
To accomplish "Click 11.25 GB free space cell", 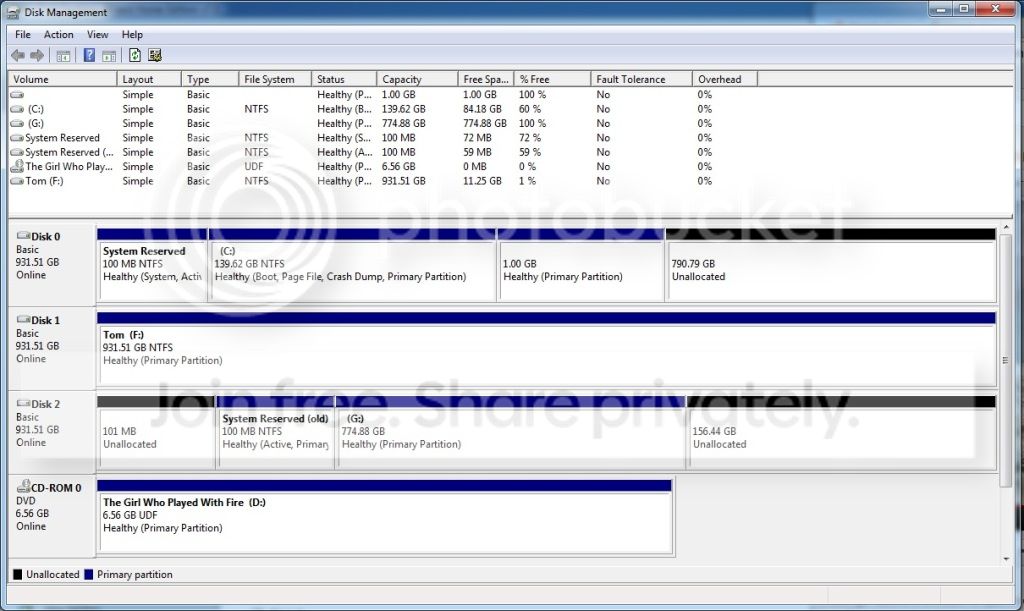I will click(x=483, y=181).
